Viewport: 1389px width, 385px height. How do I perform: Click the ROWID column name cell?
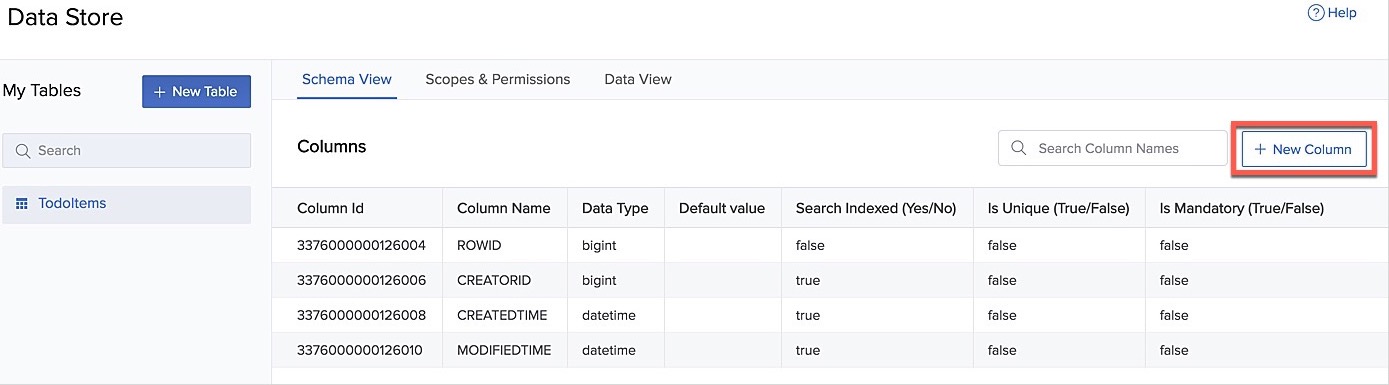tap(480, 245)
